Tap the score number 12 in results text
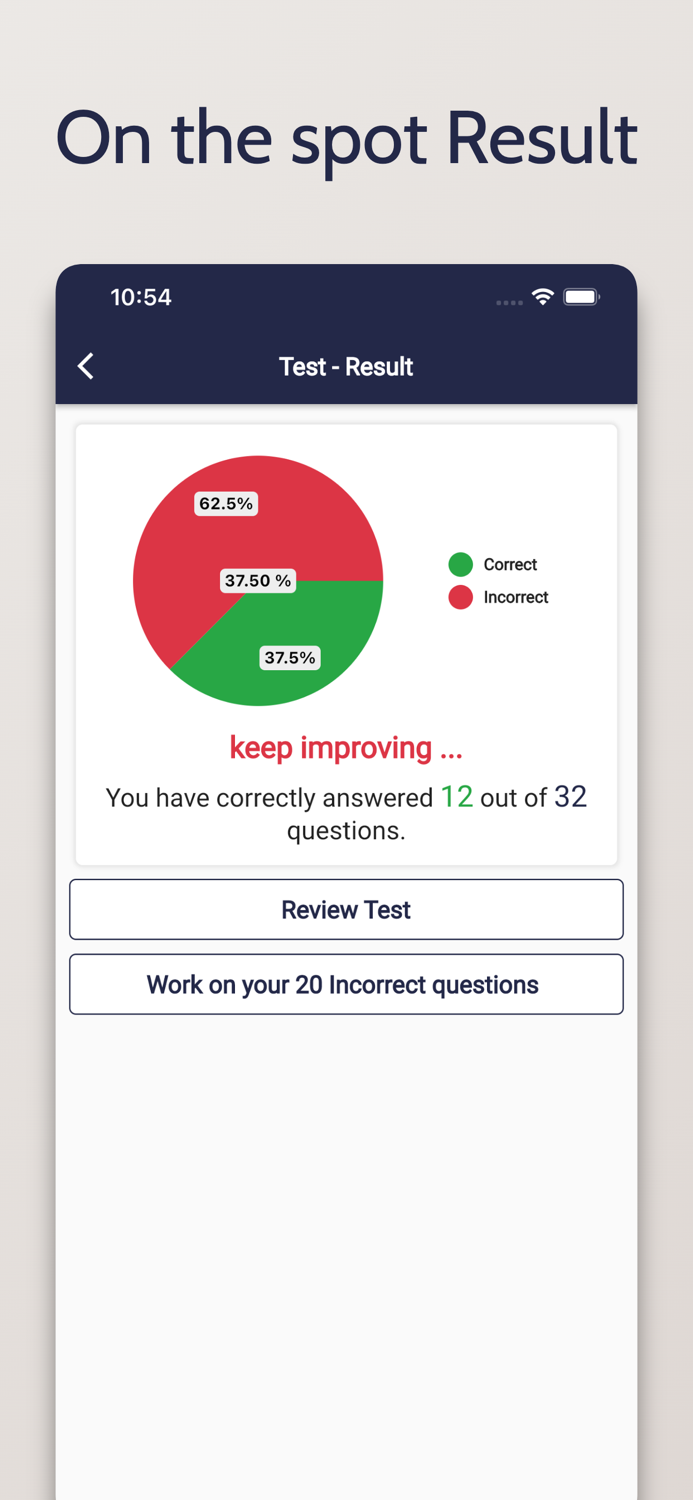 (457, 797)
